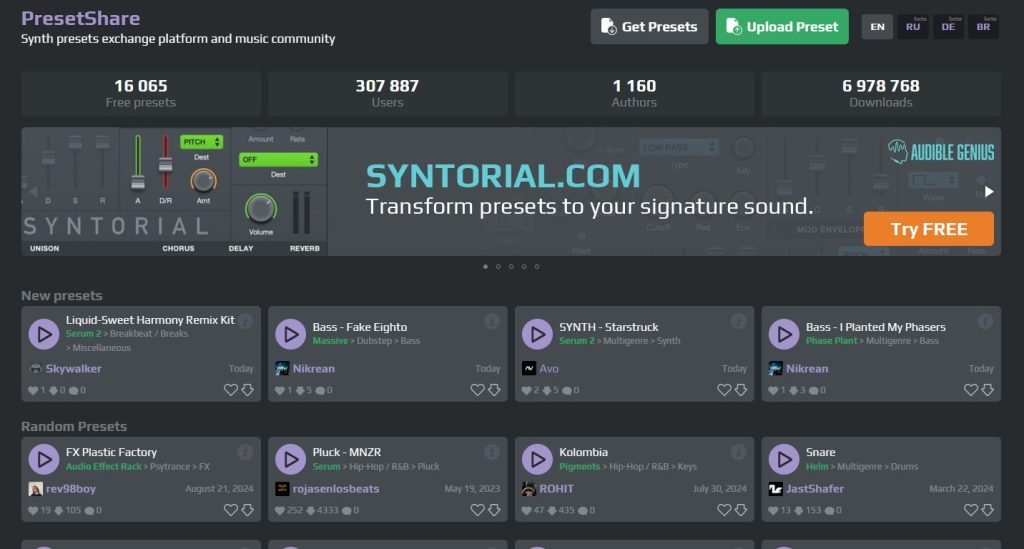
Task: Play FX Plastic Factory preset
Action: coord(44,459)
